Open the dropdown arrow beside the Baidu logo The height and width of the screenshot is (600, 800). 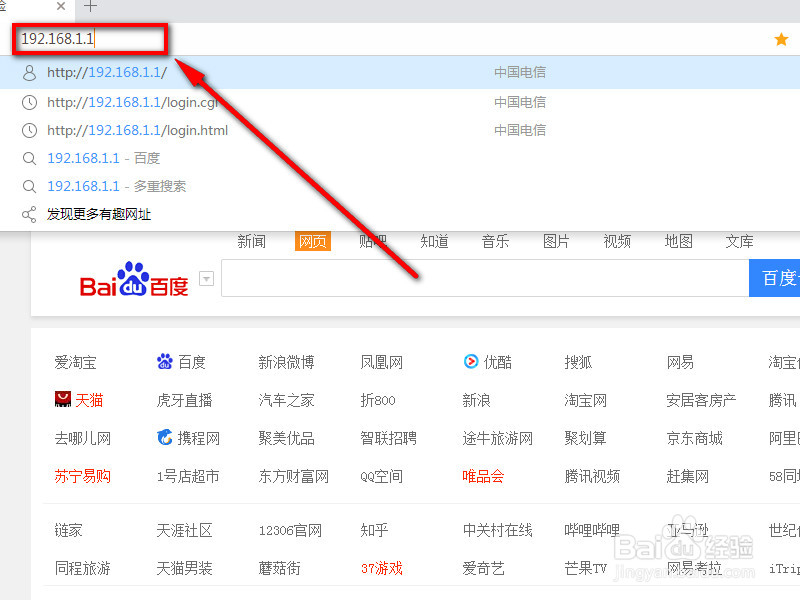[x=206, y=279]
